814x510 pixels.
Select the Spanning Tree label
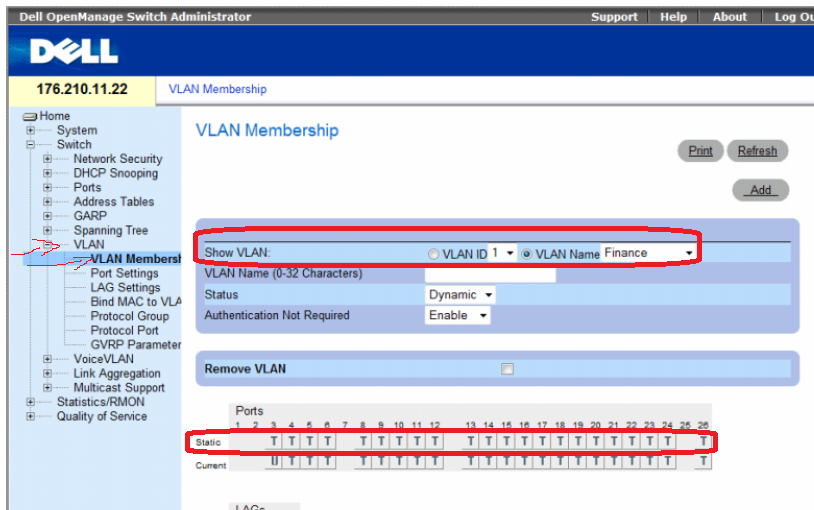[x=111, y=230]
